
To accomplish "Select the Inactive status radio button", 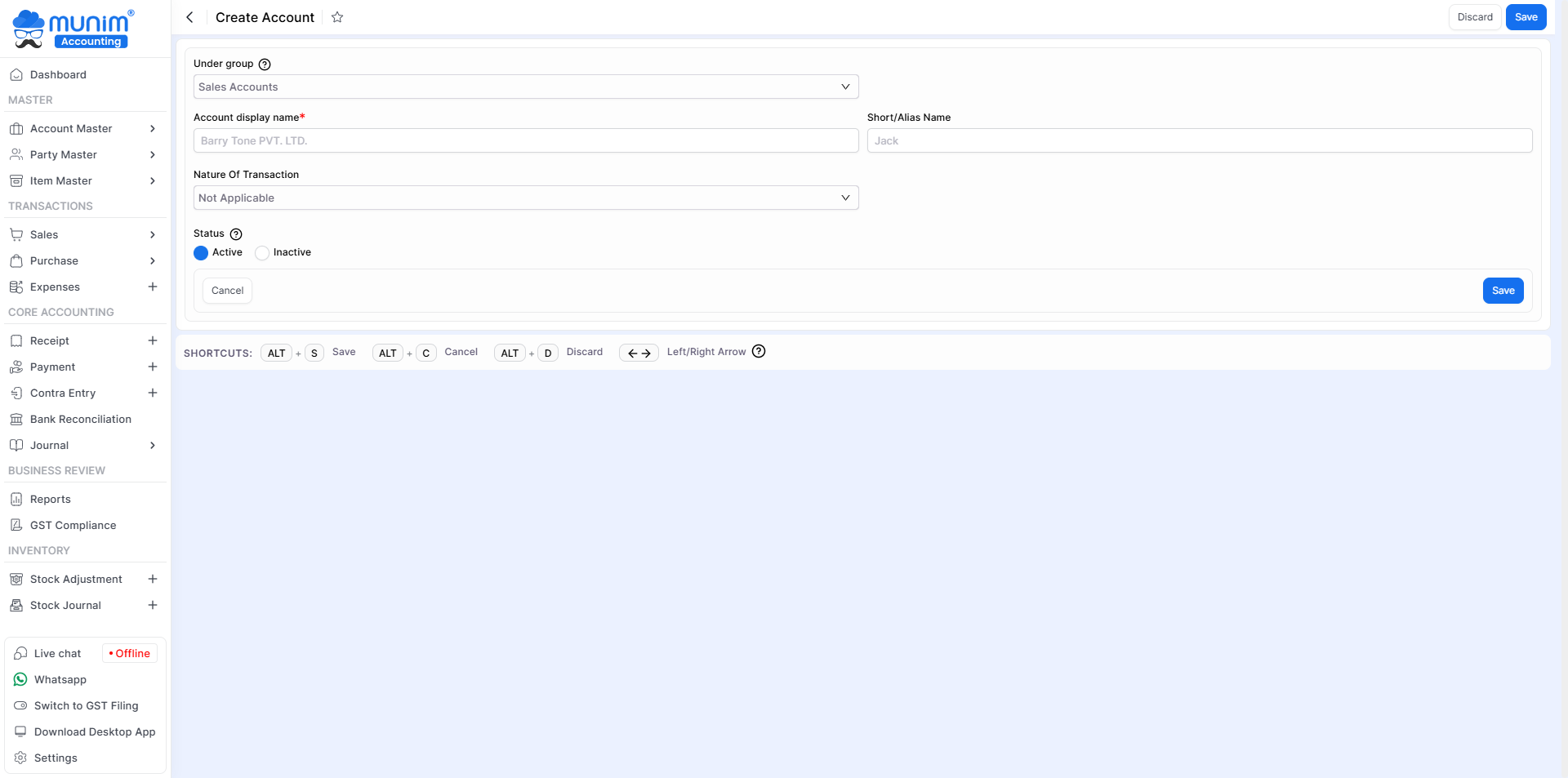I will (262, 253).
